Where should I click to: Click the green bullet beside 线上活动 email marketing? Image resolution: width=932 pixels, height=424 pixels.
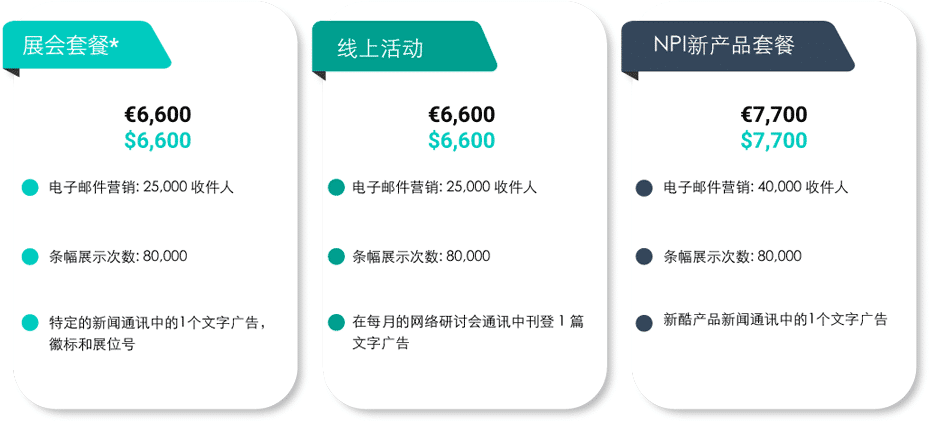336,188
